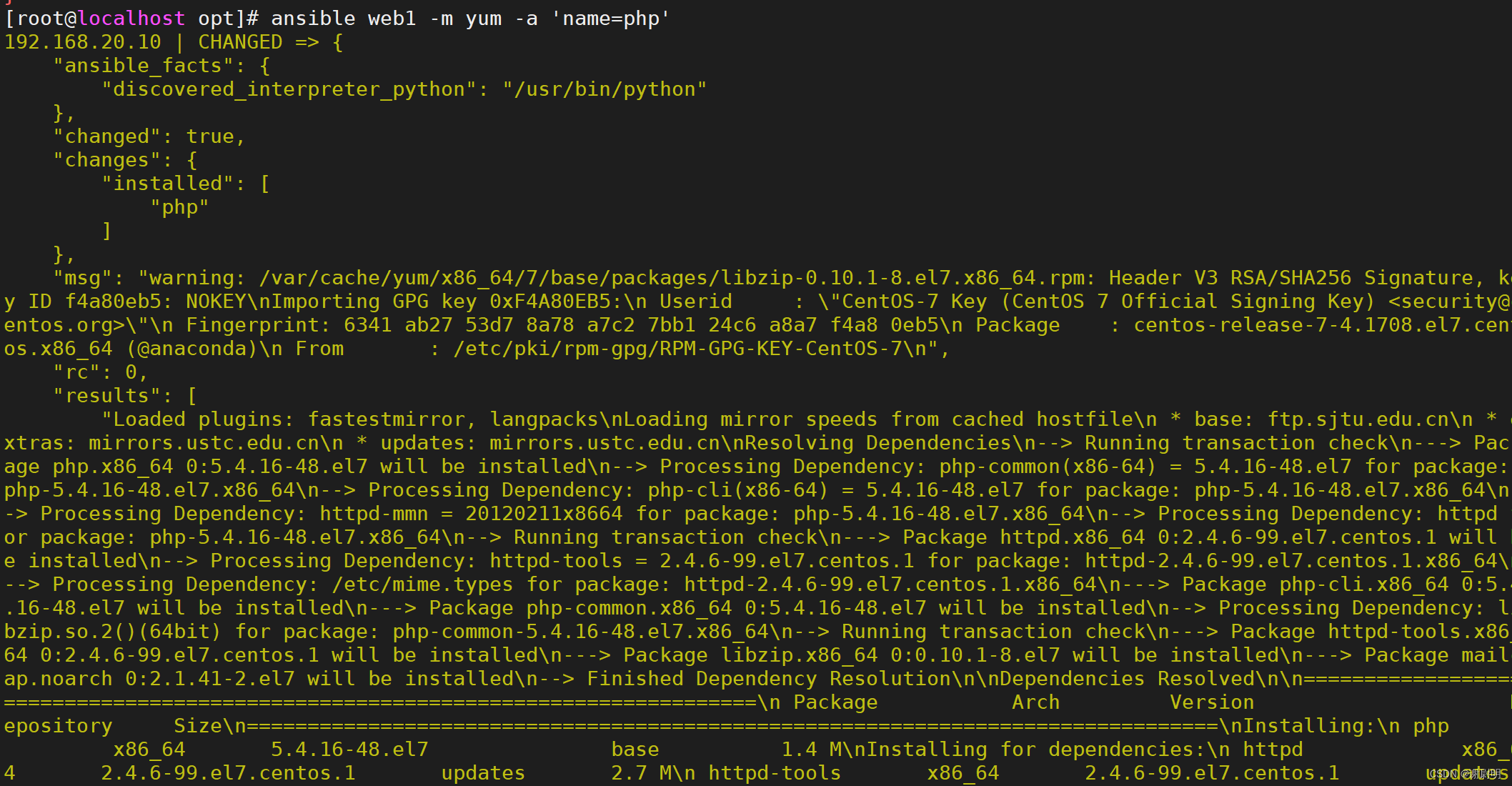Click 'httpd-mmn = 20120211x8664' text

tap(471, 514)
